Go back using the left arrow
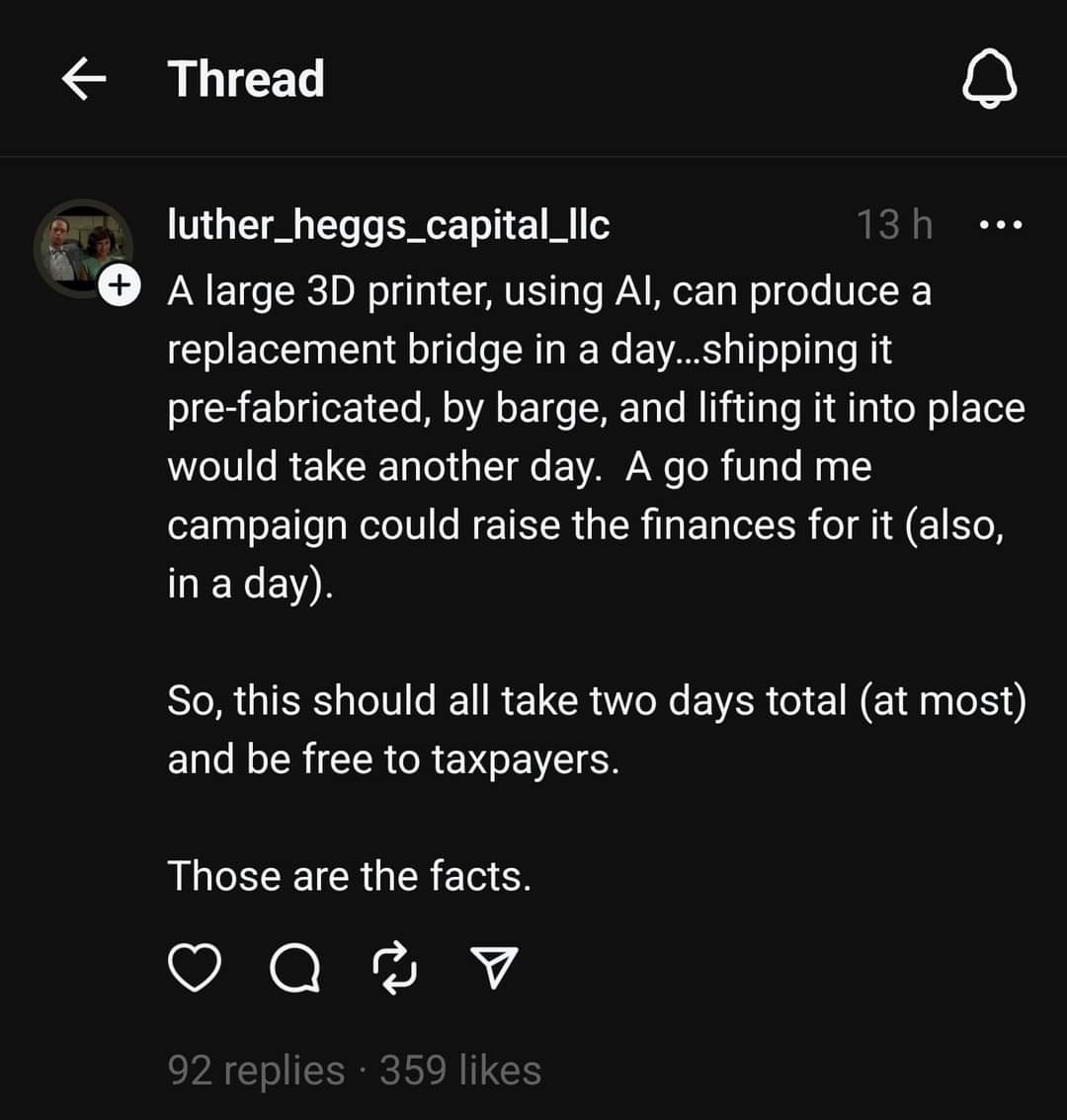Viewport: 1067px width, 1120px height. 84,80
